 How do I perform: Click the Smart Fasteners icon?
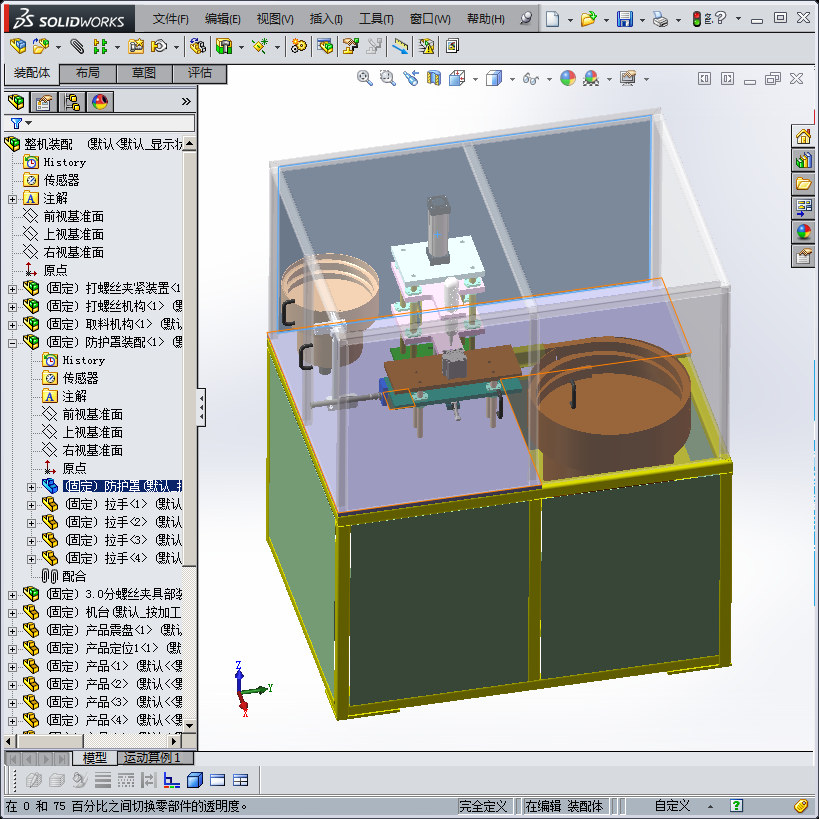[x=136, y=46]
